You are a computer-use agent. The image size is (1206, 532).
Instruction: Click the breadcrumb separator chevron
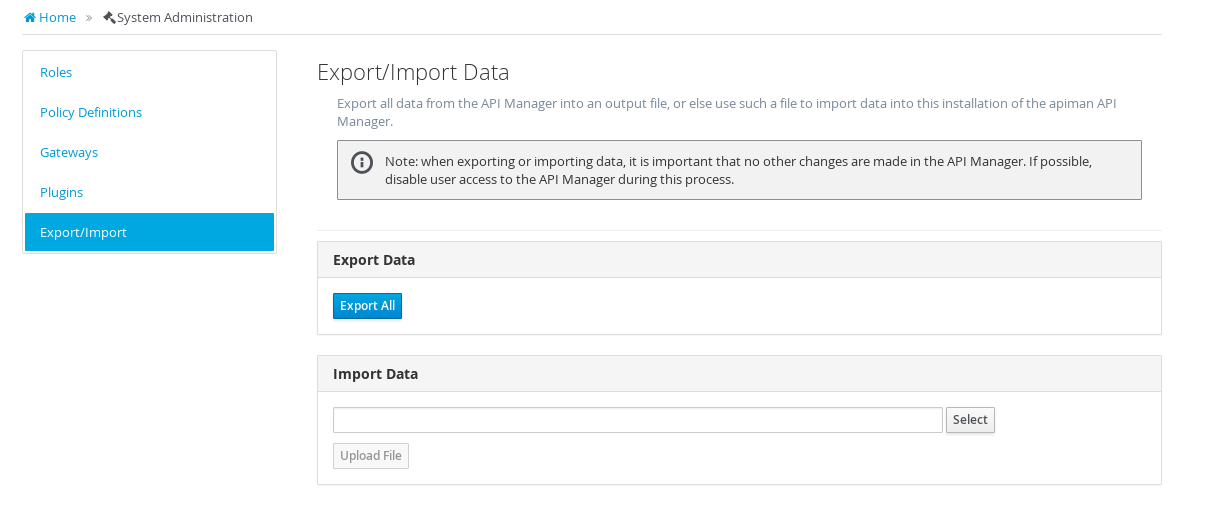[89, 18]
